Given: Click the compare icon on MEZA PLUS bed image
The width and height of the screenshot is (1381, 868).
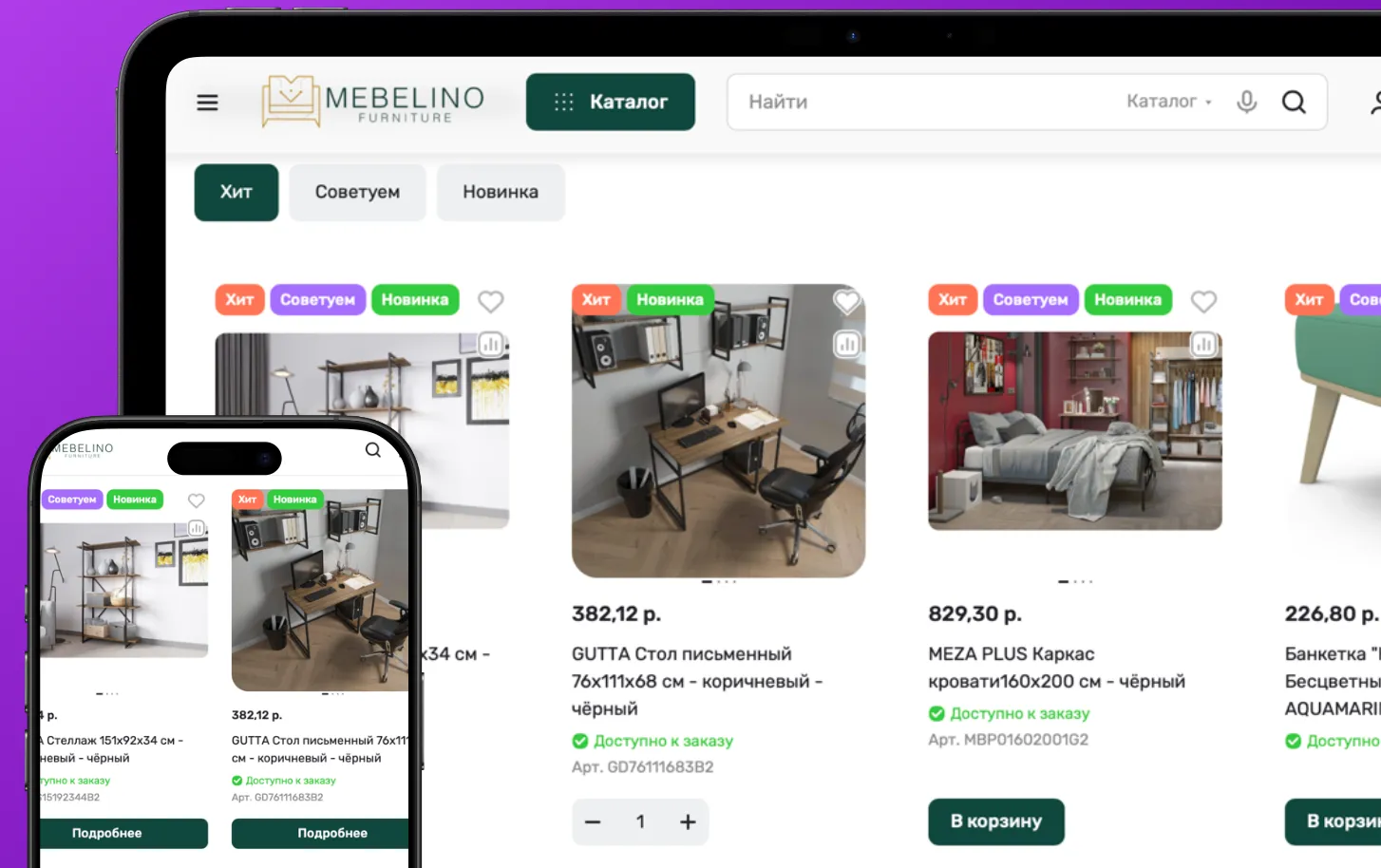Looking at the screenshot, I should pyautogui.click(x=1203, y=344).
